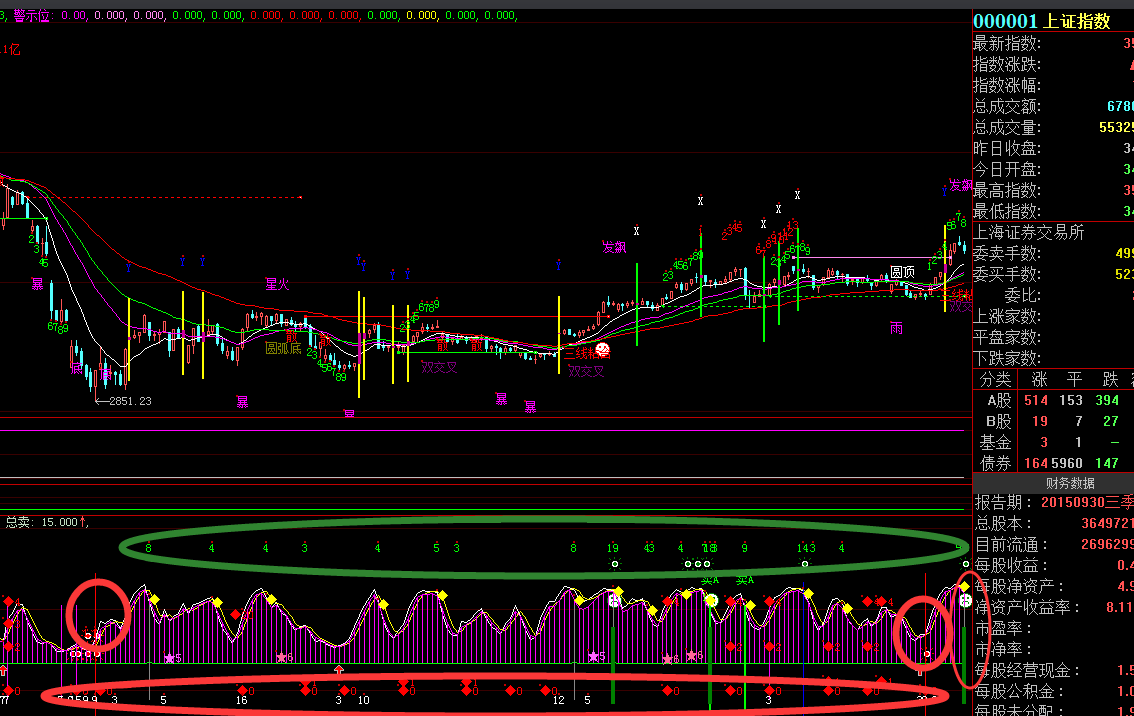
Task: Click 上海证券交易所 heading
Action: click(1029, 233)
